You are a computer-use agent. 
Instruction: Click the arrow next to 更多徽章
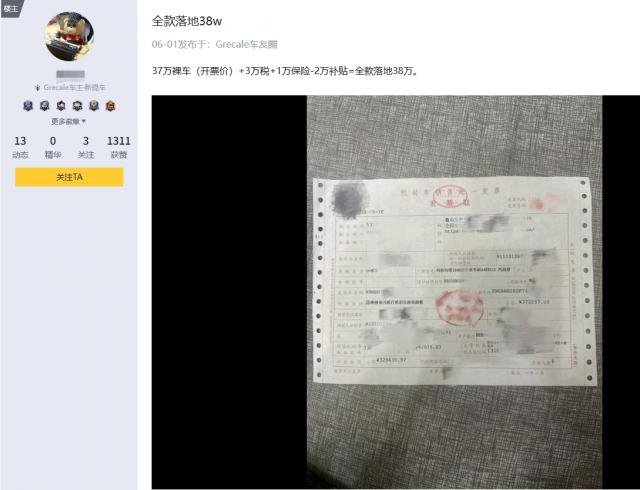84,121
